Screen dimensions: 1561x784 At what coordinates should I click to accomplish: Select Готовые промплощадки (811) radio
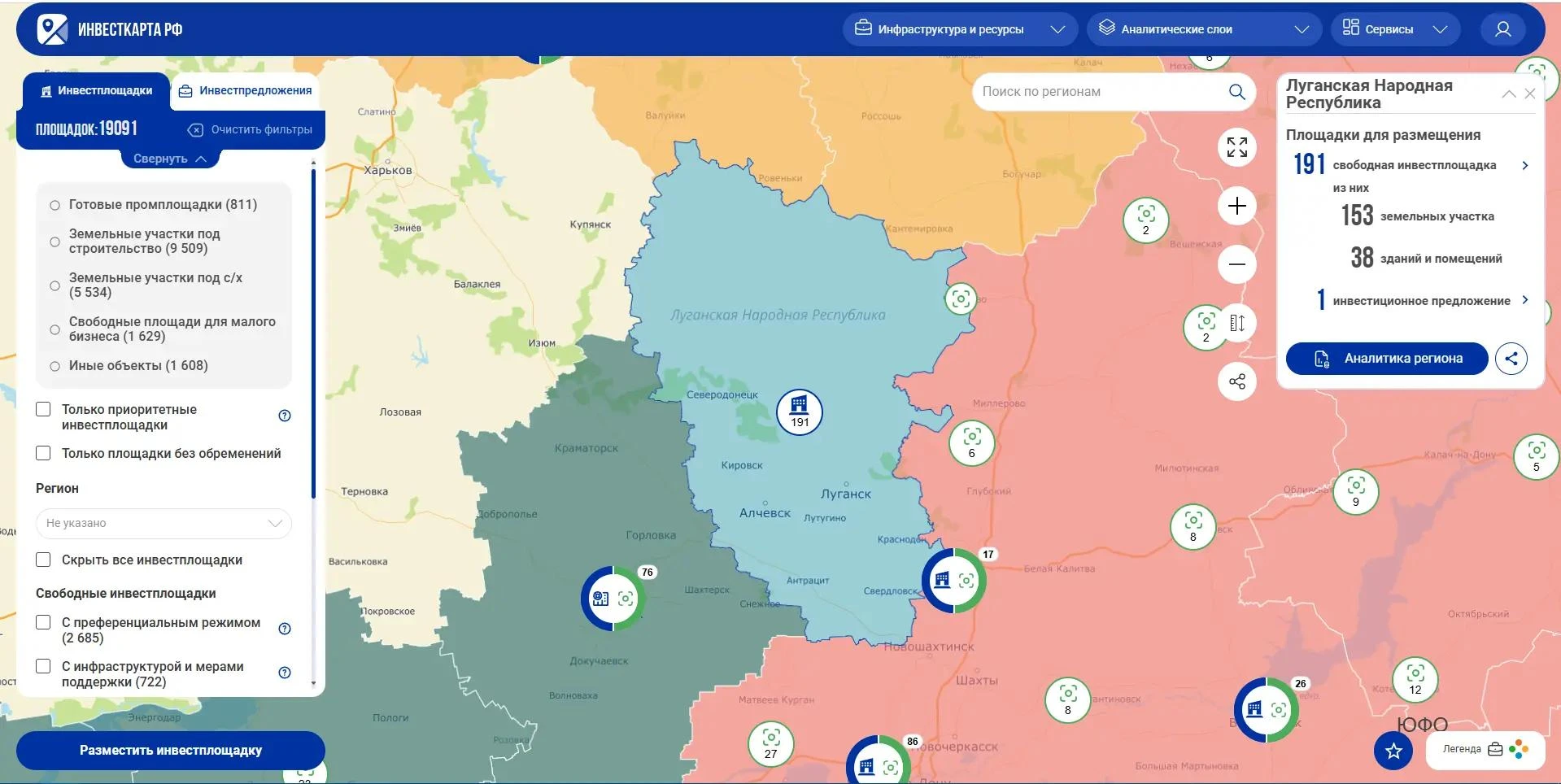(55, 205)
